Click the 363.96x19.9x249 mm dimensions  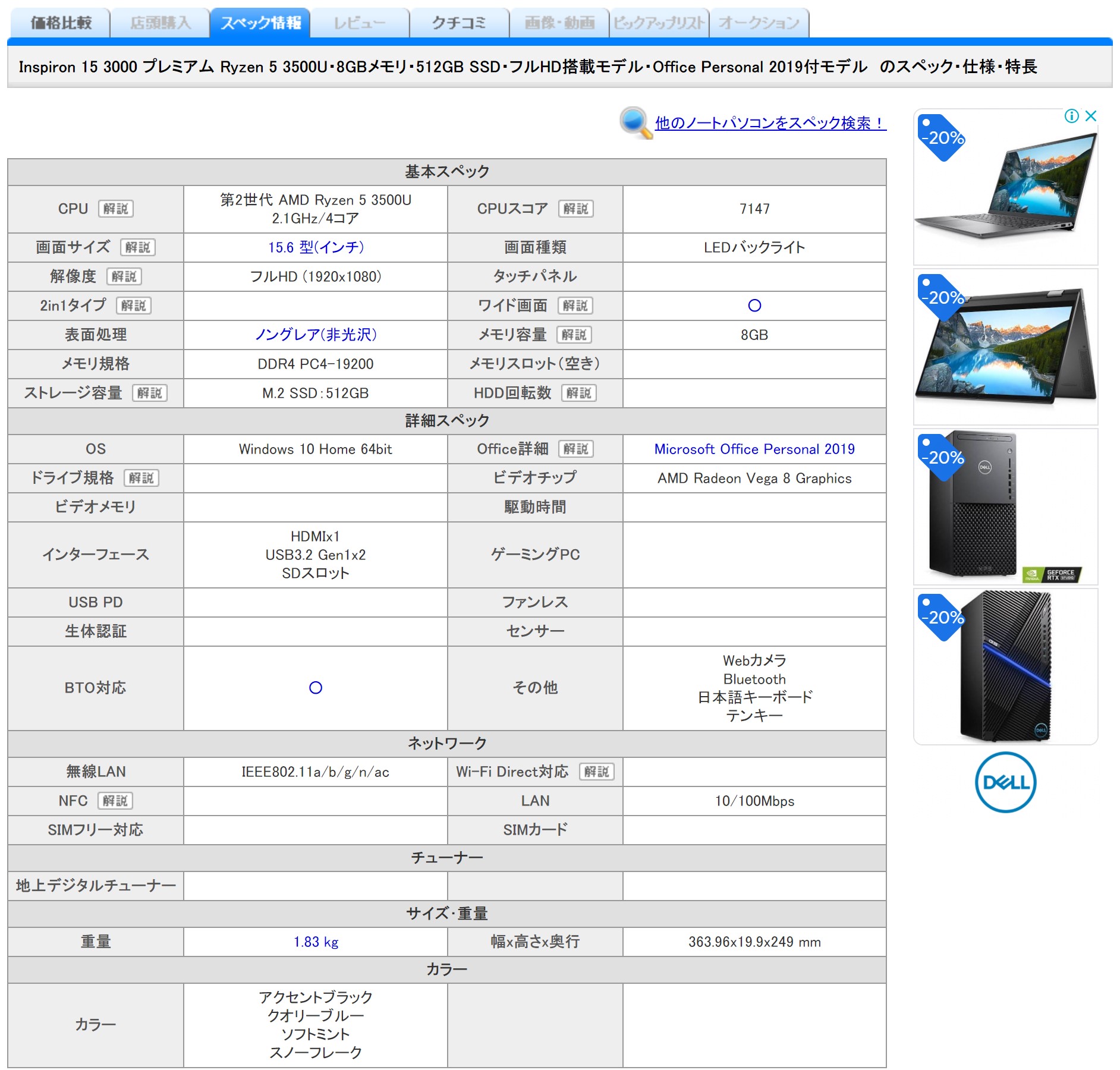(x=754, y=942)
